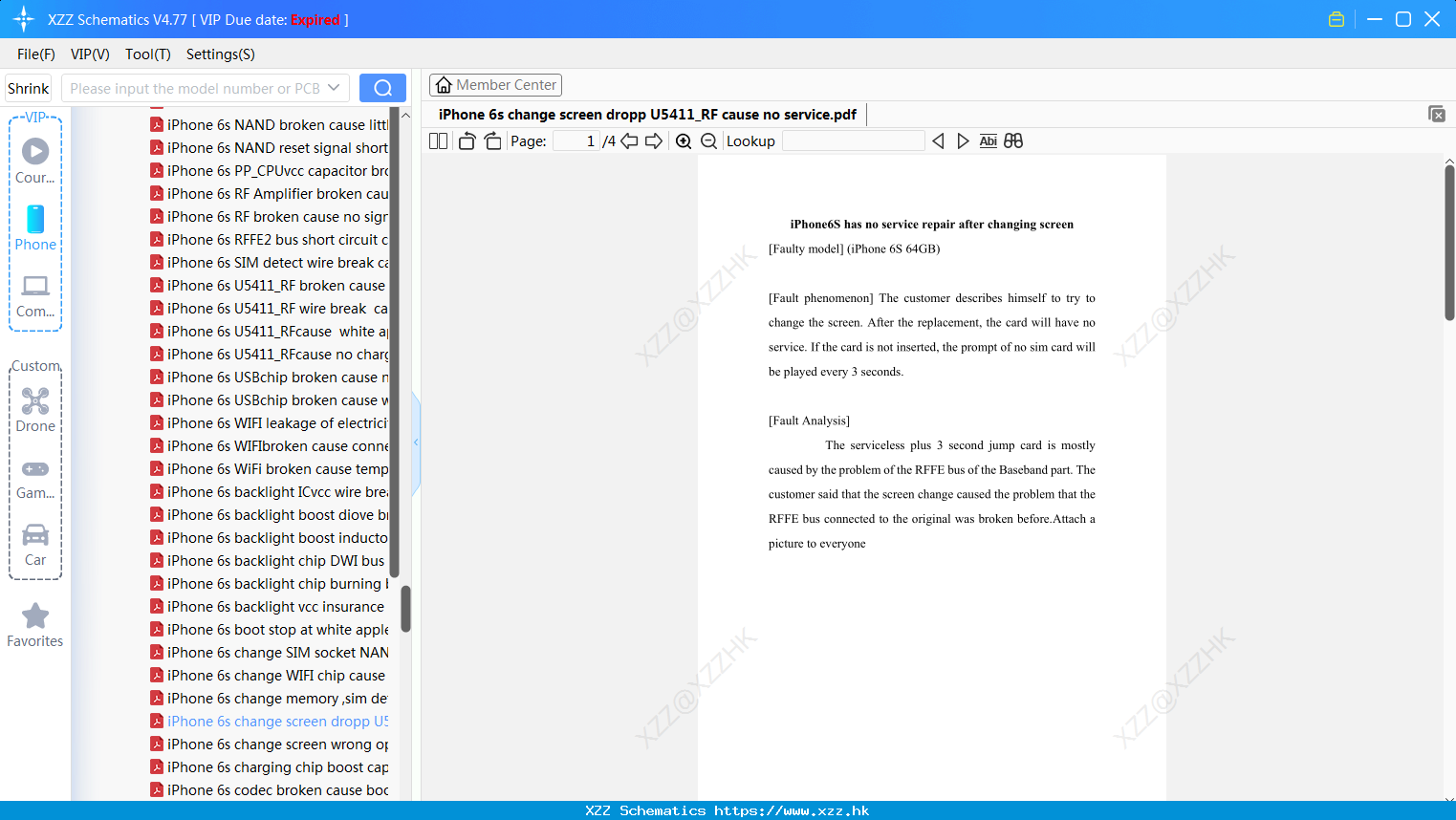Open iPhone 6s backlight ICvcc wire break file
The height and width of the screenshot is (820, 1456).
pyautogui.click(x=270, y=492)
